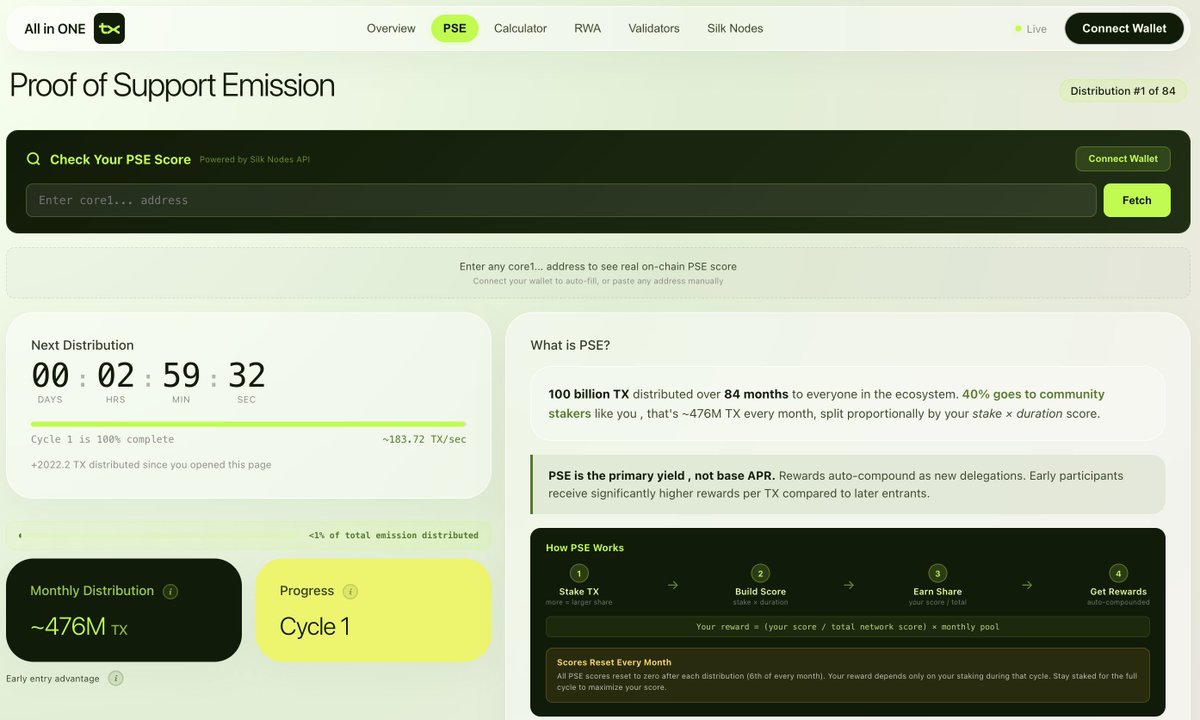Open the Early entry advantage info icon
The width and height of the screenshot is (1200, 720).
tap(115, 678)
